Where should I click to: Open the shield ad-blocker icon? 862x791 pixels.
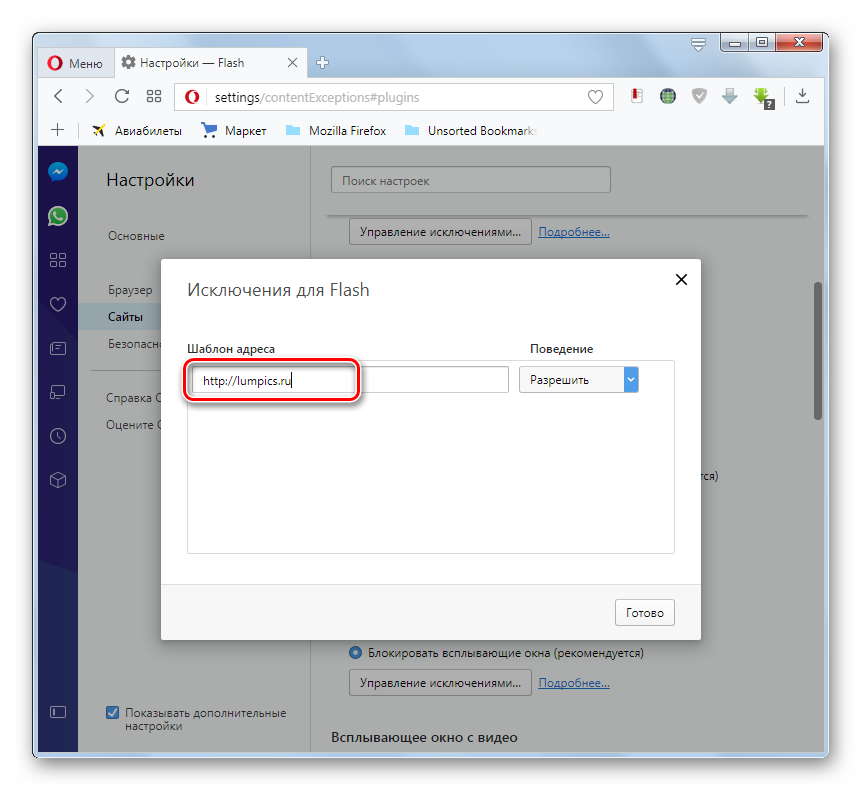pyautogui.click(x=699, y=96)
